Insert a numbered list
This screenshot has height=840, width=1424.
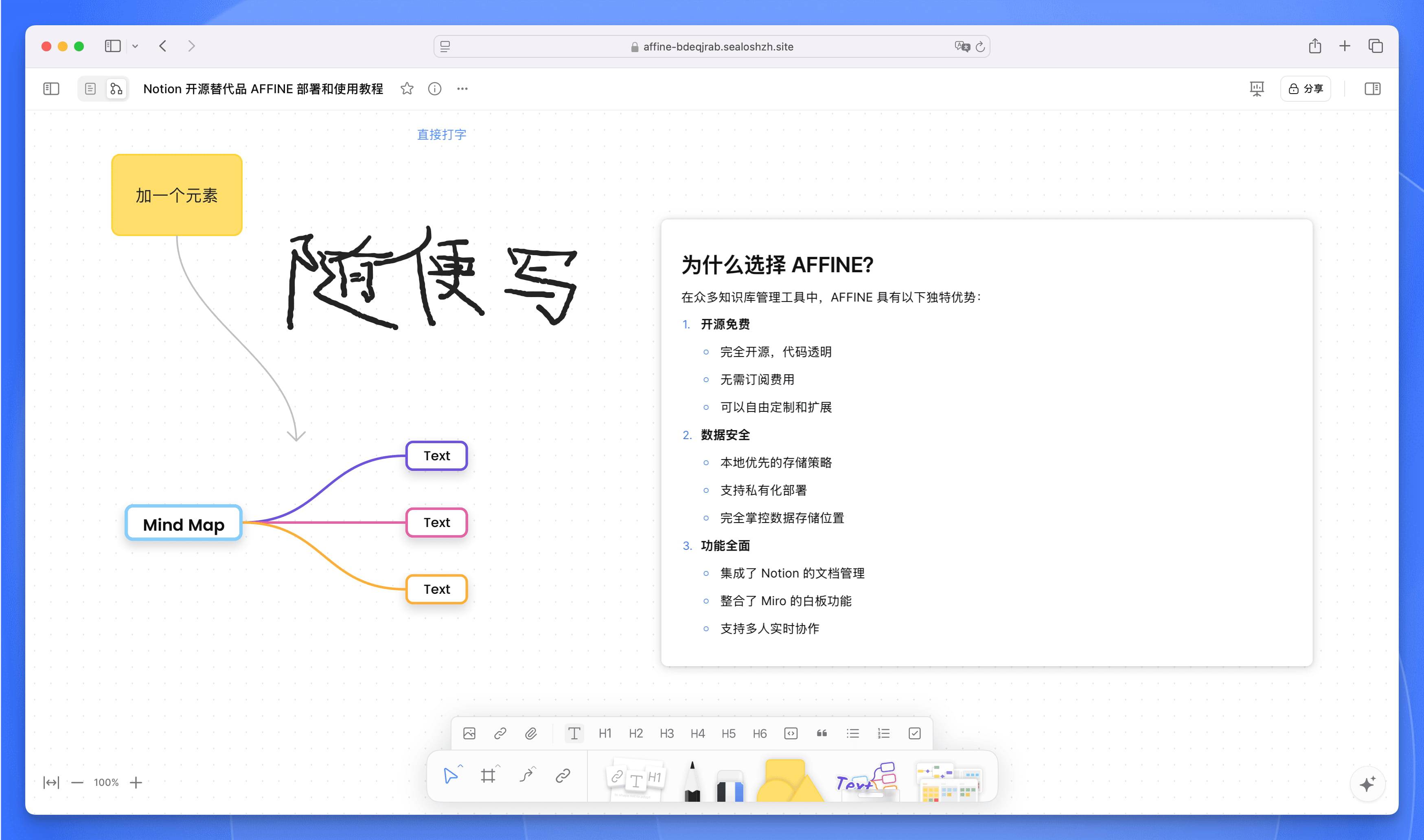tap(883, 734)
